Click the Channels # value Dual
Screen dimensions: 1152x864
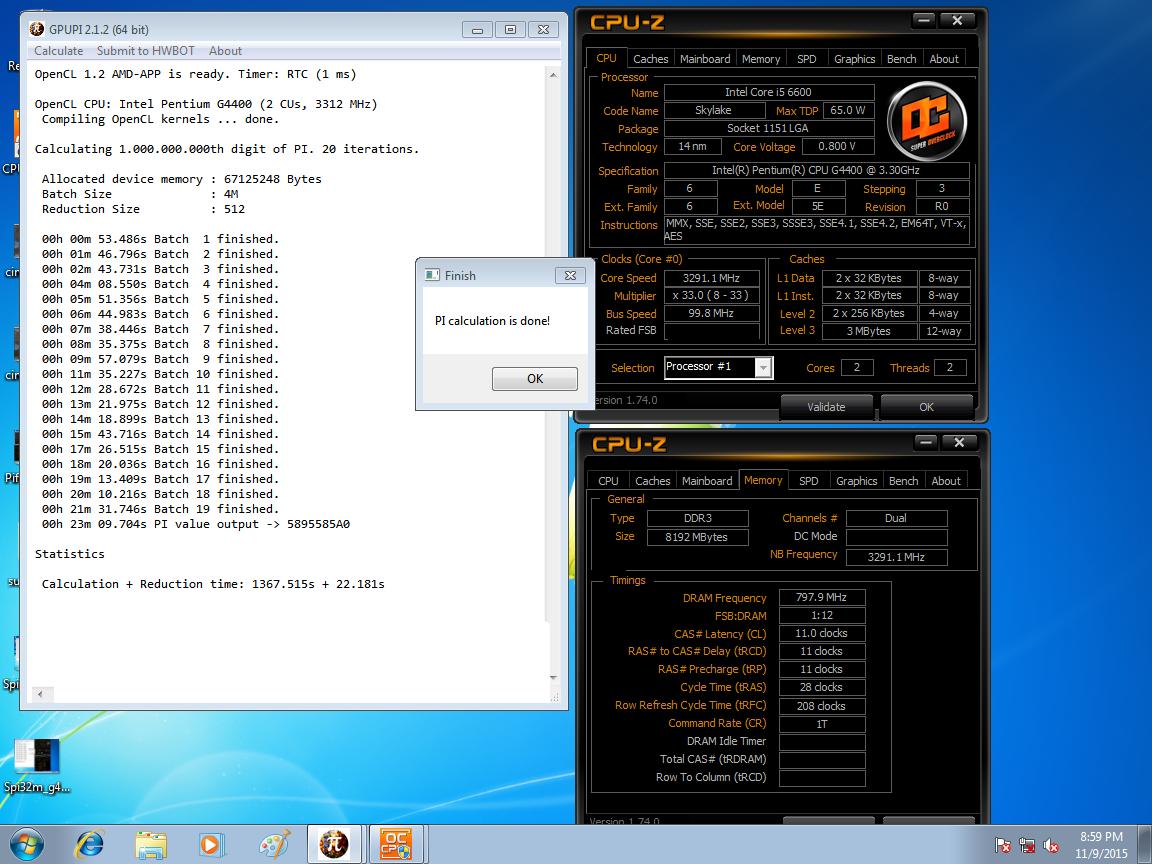[896, 518]
